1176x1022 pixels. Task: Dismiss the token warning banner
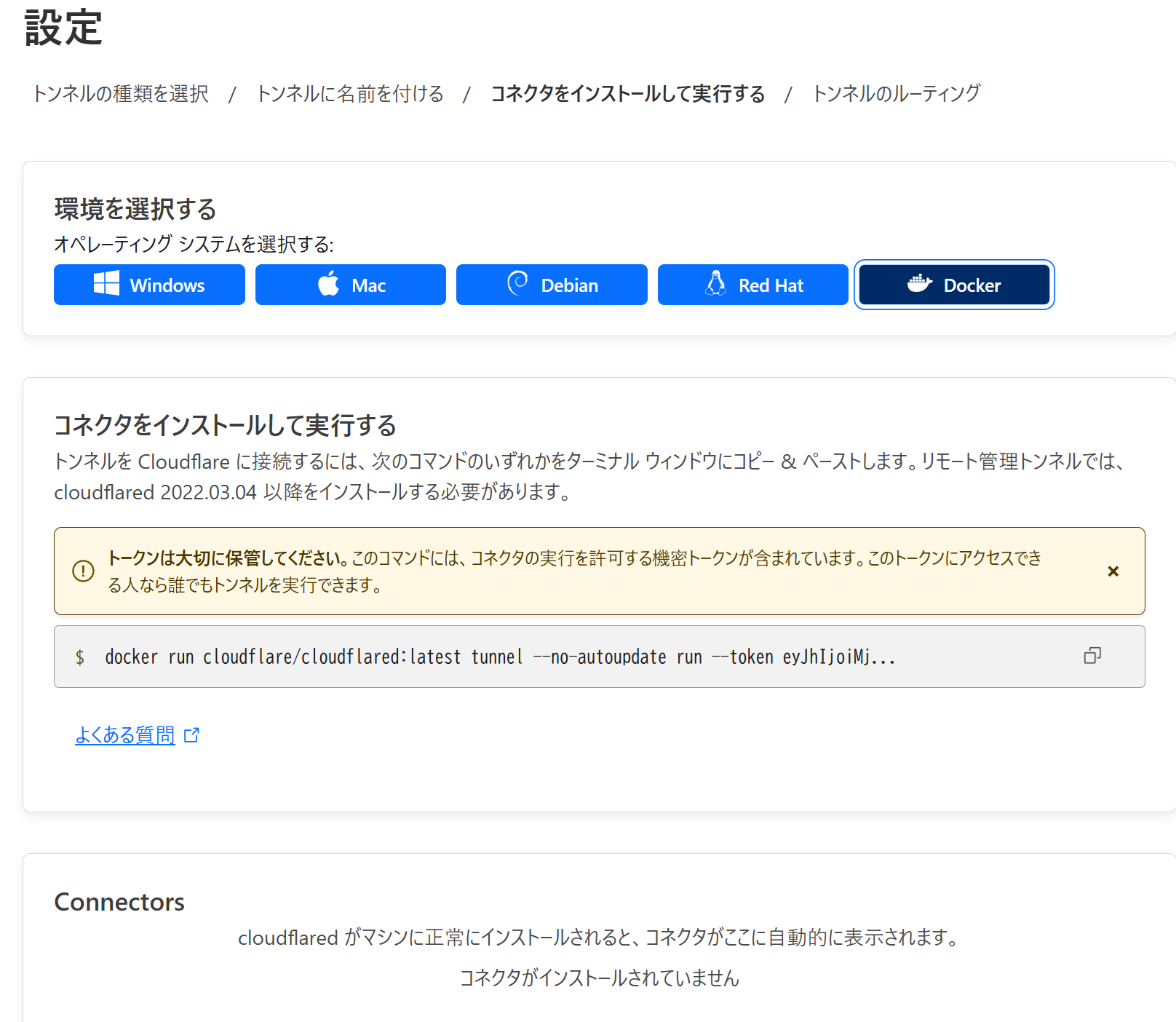click(x=1113, y=571)
